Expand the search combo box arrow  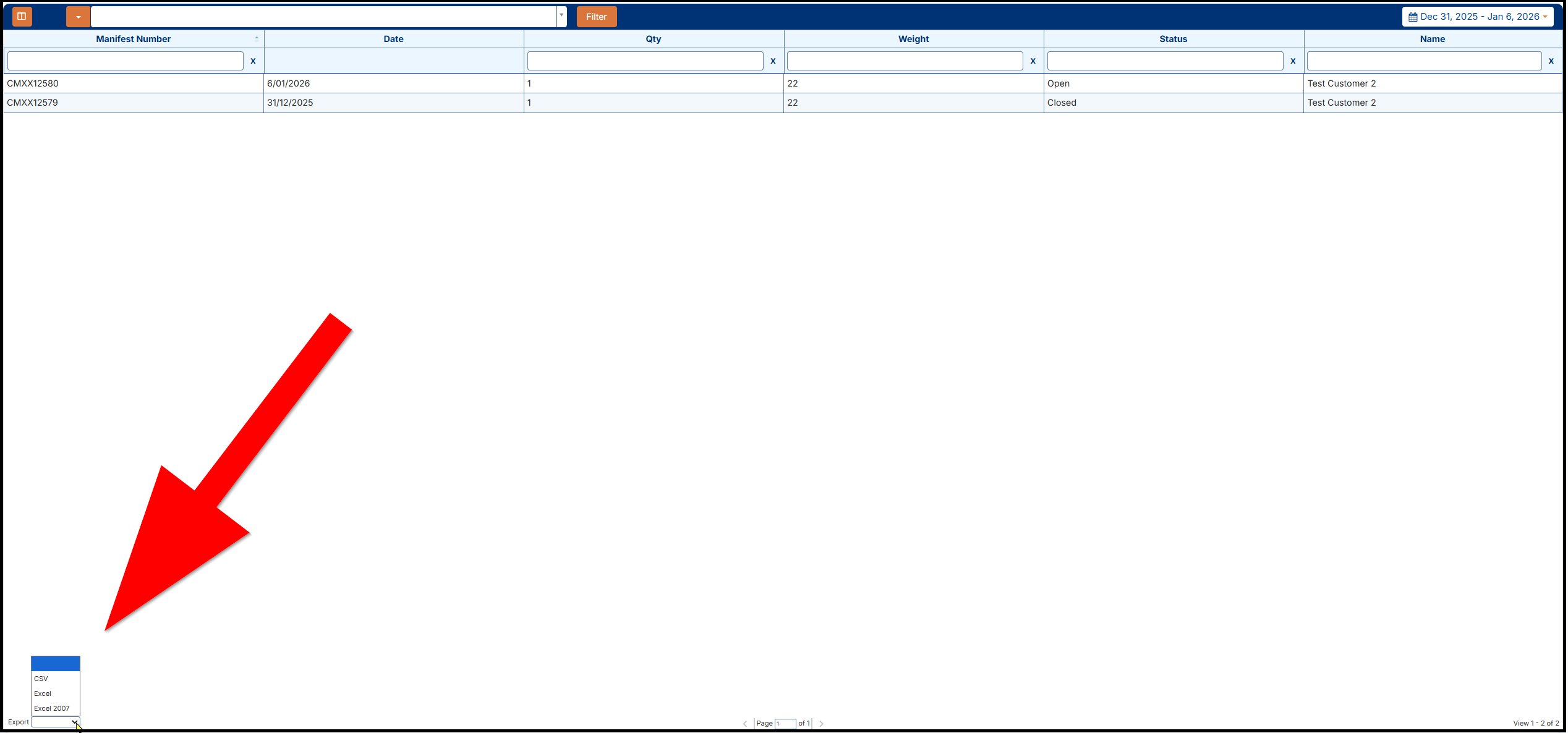[561, 16]
